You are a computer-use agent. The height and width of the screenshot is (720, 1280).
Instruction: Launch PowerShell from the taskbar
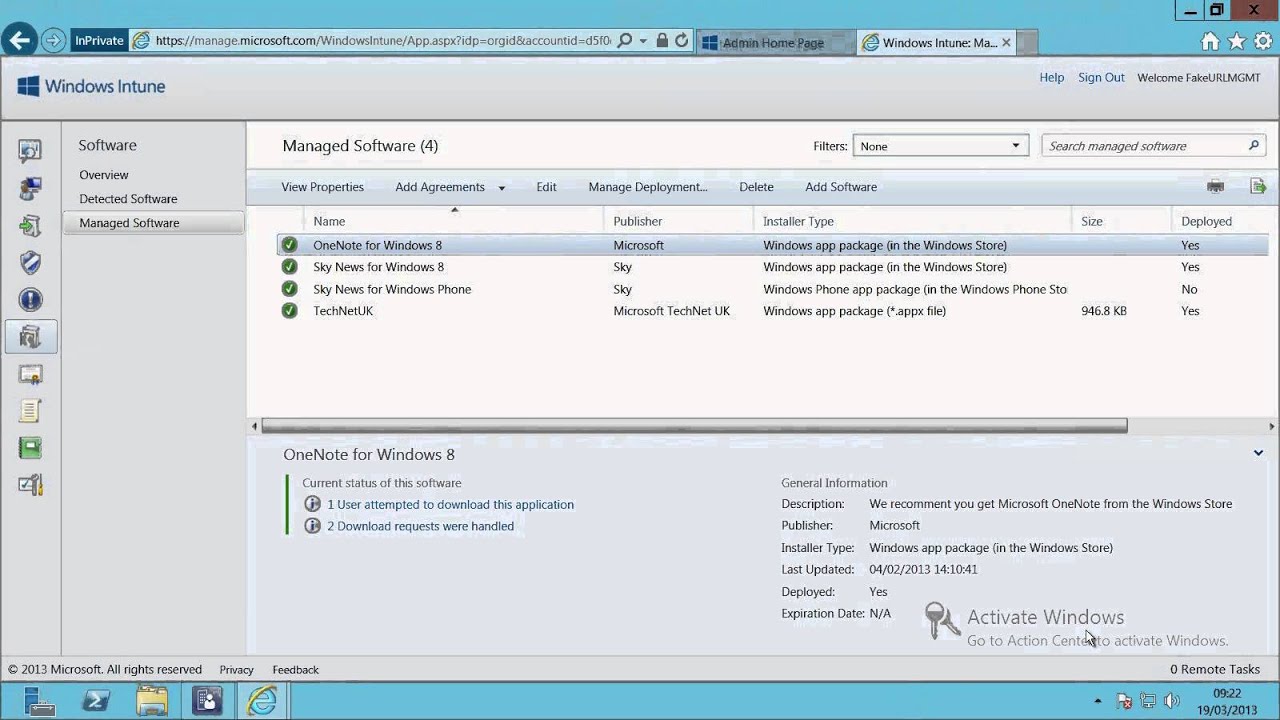(x=96, y=701)
